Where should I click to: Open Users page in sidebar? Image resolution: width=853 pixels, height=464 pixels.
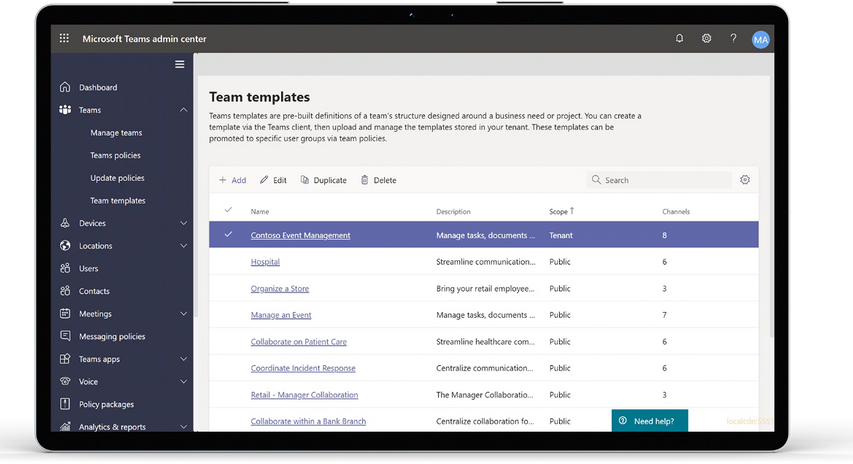click(x=89, y=269)
